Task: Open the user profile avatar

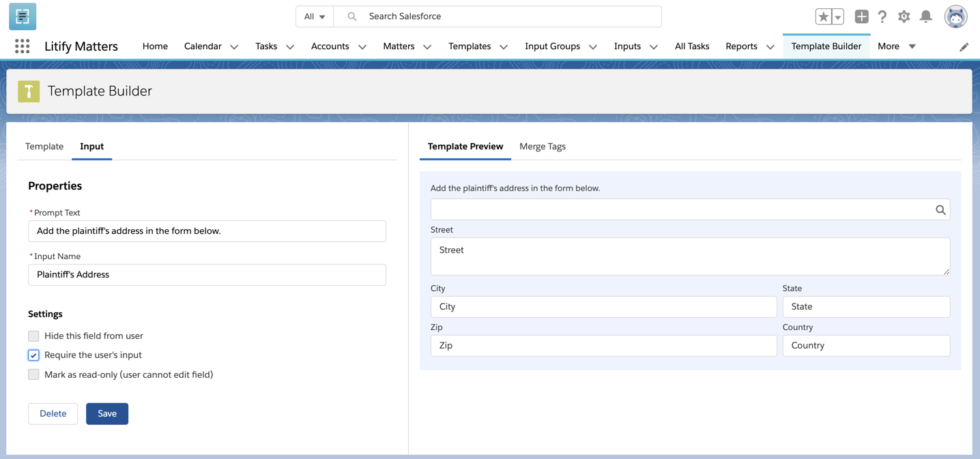Action: [x=956, y=17]
